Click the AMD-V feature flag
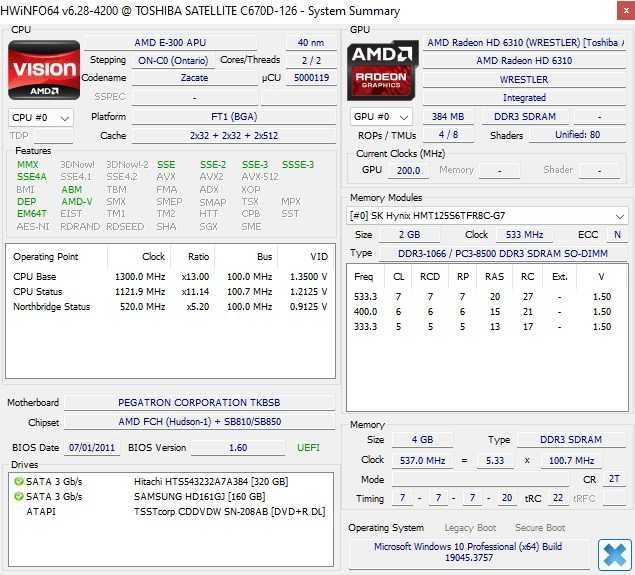The height and width of the screenshot is (575, 635). click(x=77, y=202)
